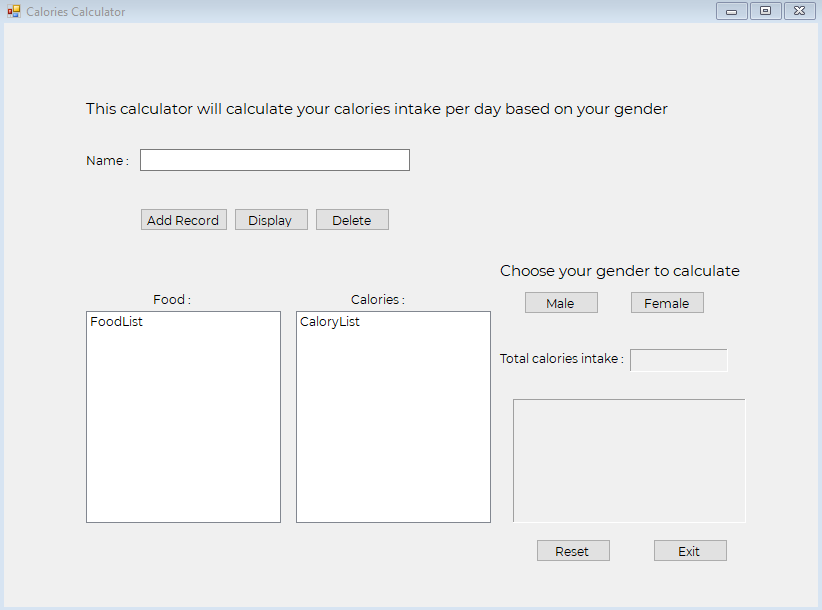Click the Name text input field
This screenshot has width=822, height=610.
point(275,160)
